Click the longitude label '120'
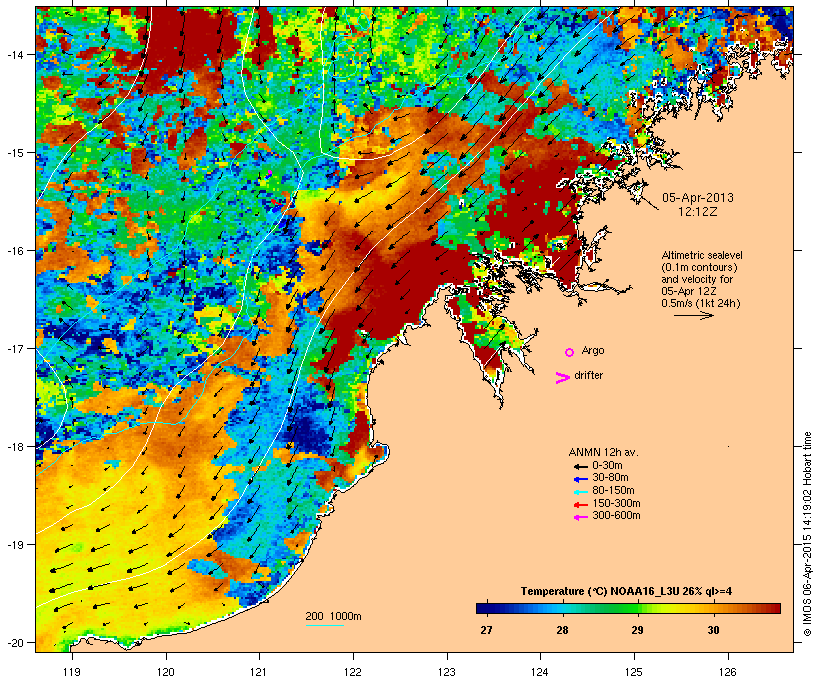 pyautogui.click(x=166, y=672)
